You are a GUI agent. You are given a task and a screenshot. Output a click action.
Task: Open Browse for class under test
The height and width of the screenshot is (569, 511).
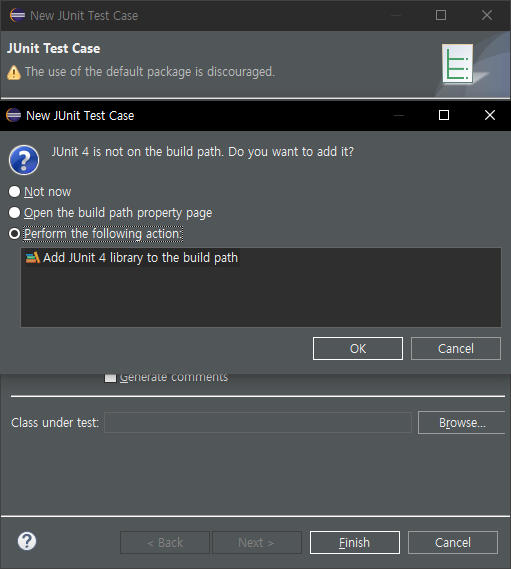[x=462, y=422]
